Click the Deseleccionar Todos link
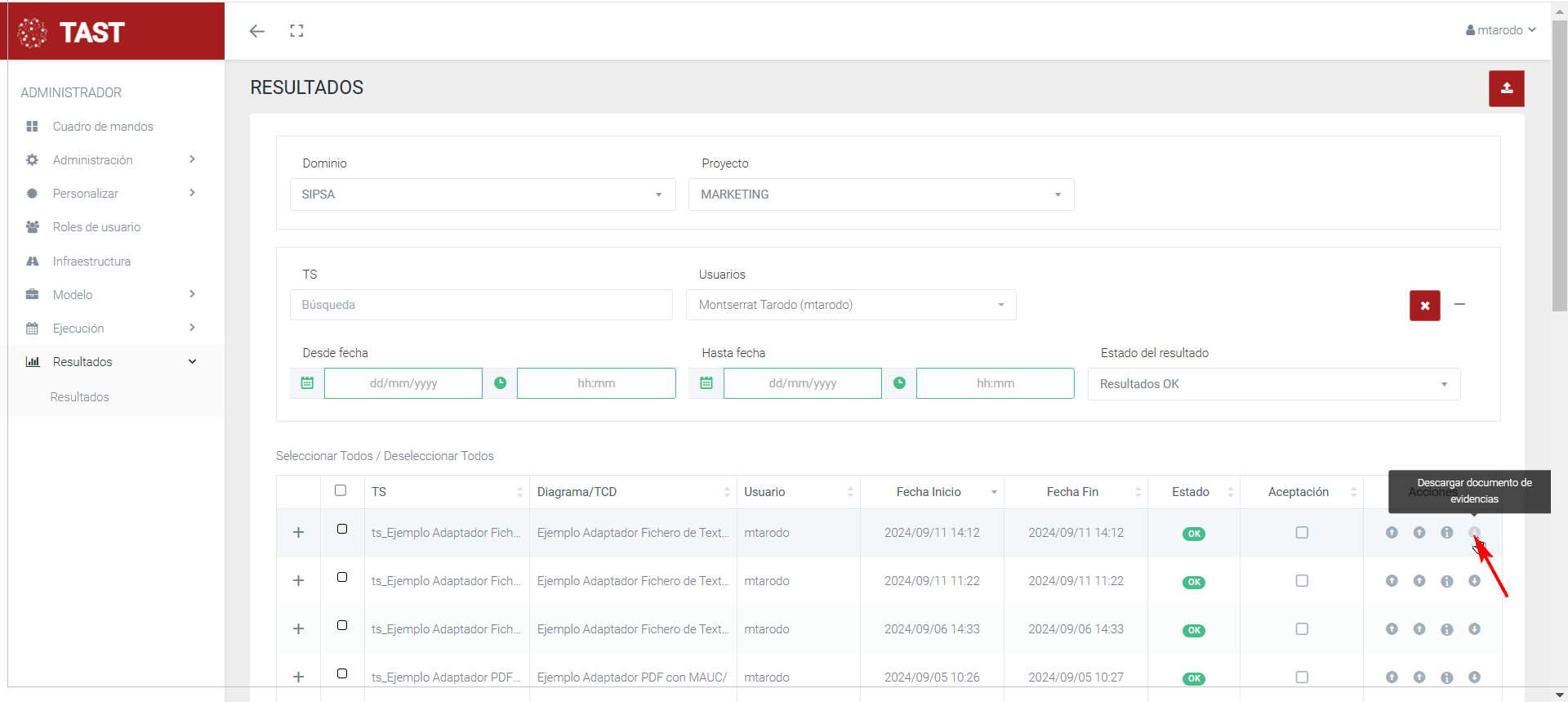The image size is (1568, 702). (x=439, y=456)
